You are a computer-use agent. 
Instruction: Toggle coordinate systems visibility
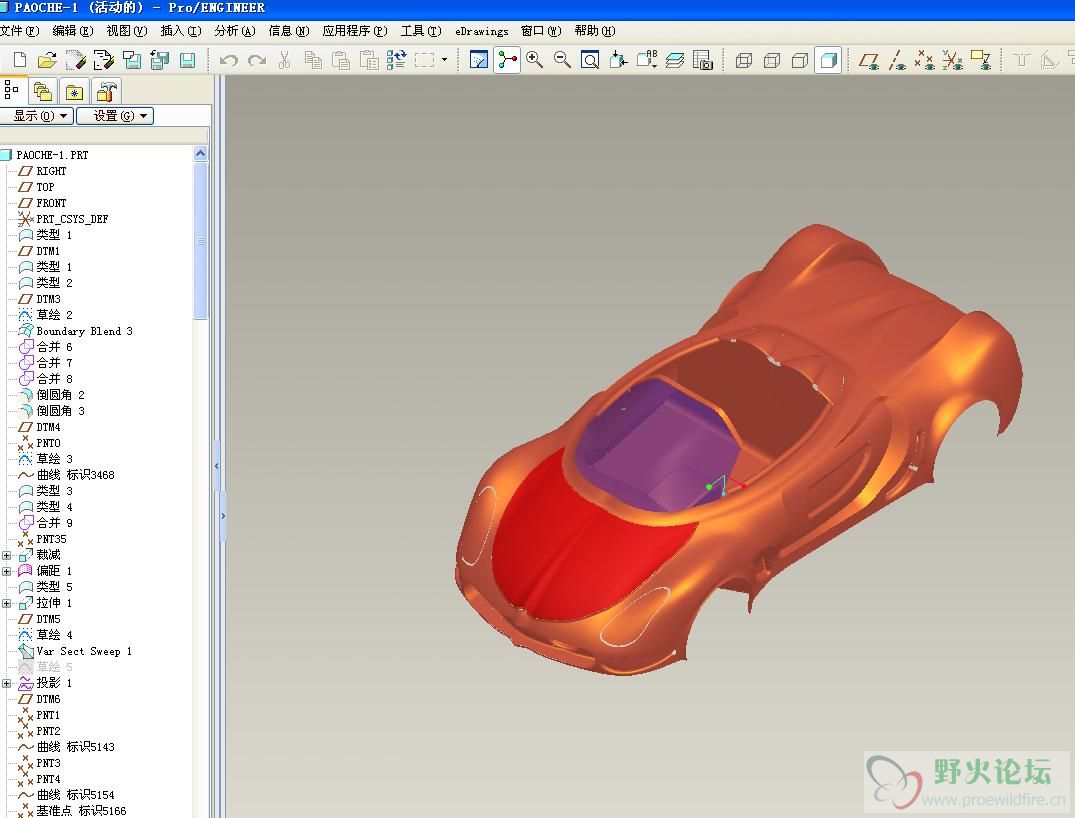tap(953, 60)
